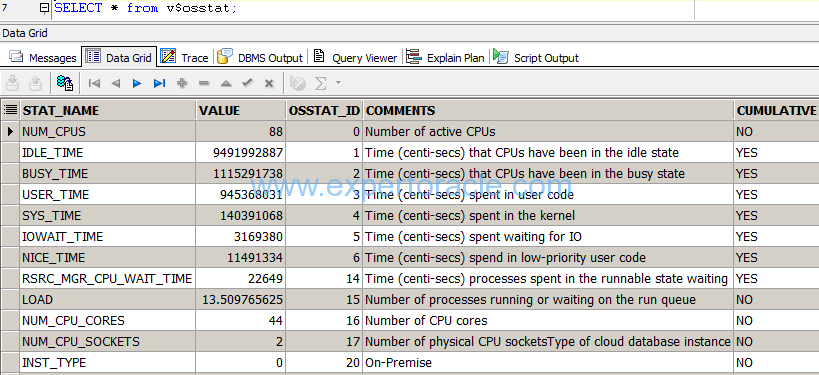Click value 11491334 cell
Image resolution: width=819 pixels, height=375 pixels.
pos(241,257)
